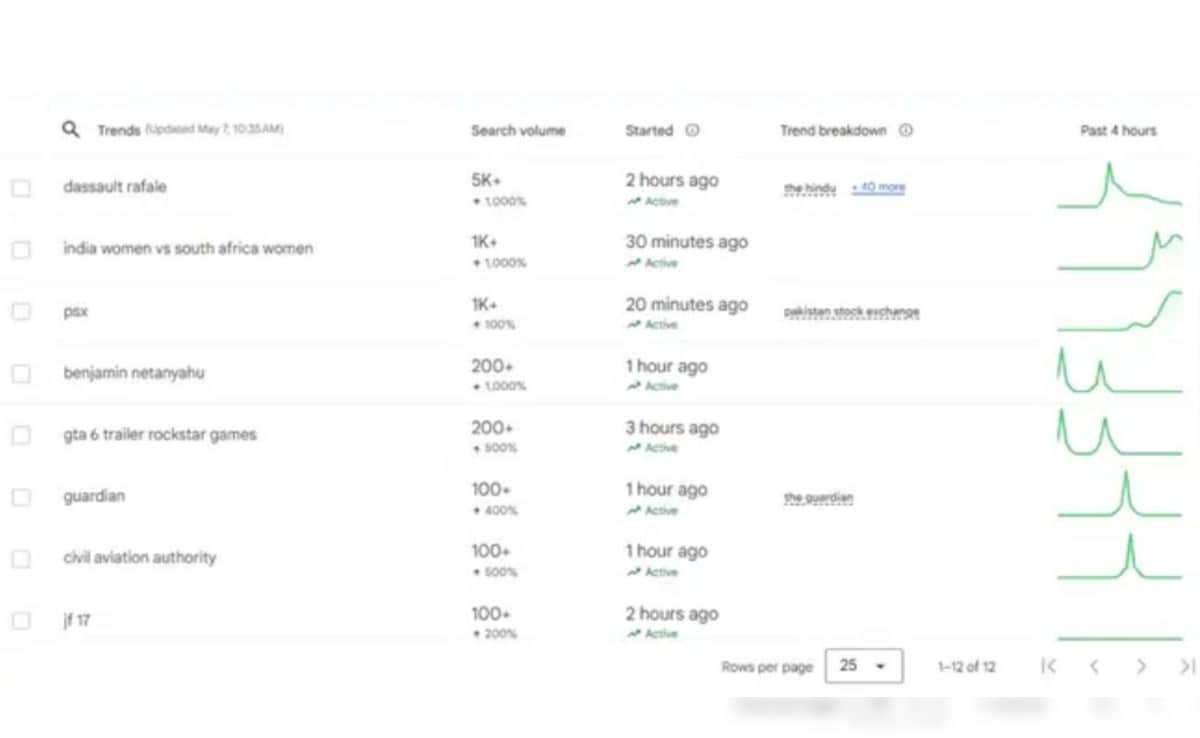
Task: Click the dassault rafale trend sparkline chart
Action: [1119, 188]
